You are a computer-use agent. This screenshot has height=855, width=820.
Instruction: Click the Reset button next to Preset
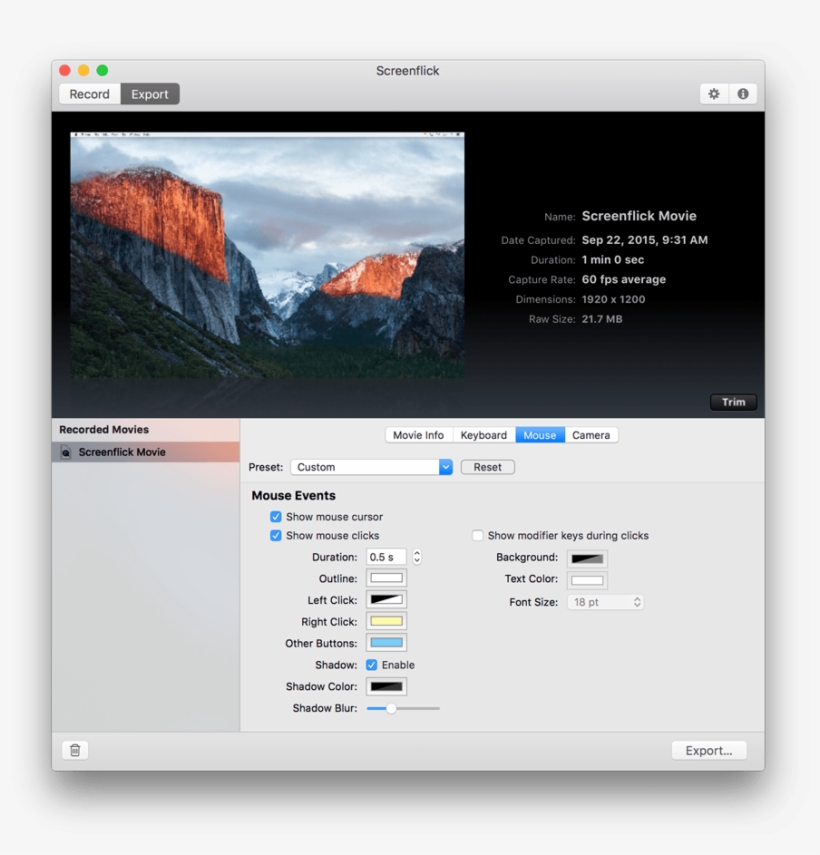[487, 466]
